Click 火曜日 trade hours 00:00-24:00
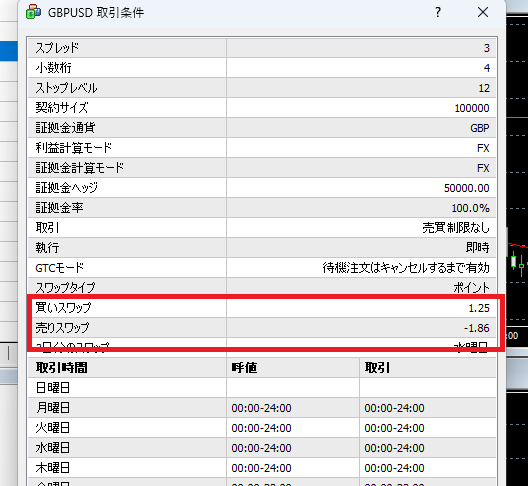 [x=394, y=428]
